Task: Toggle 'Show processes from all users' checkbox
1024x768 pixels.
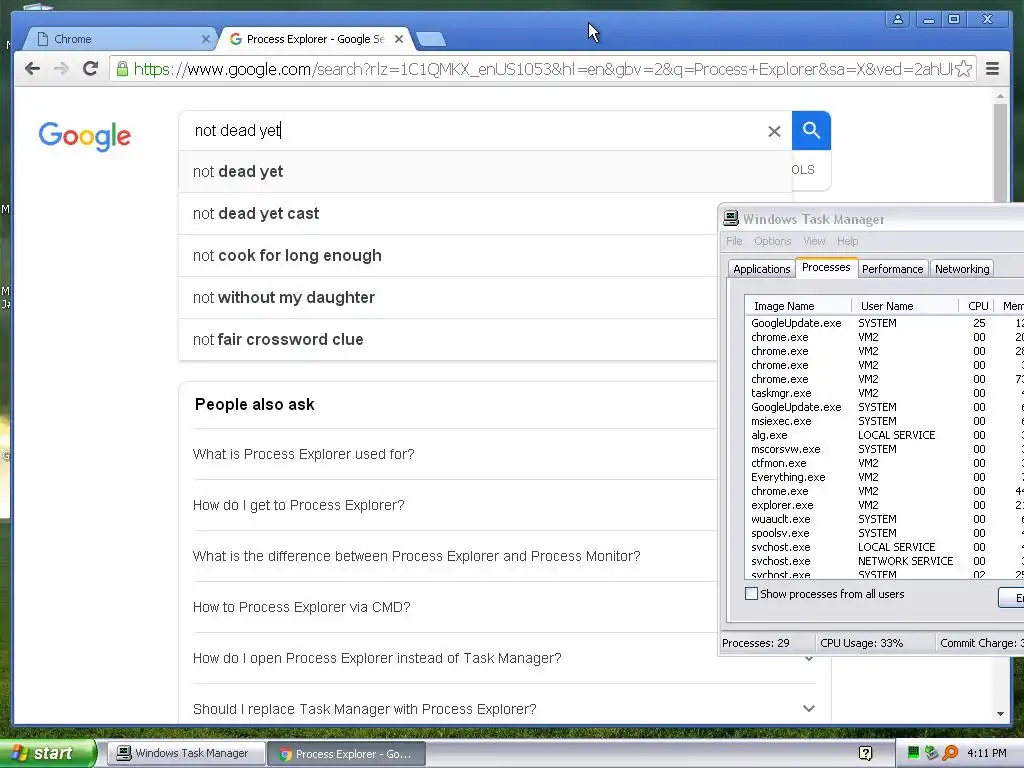Action: pyautogui.click(x=752, y=594)
